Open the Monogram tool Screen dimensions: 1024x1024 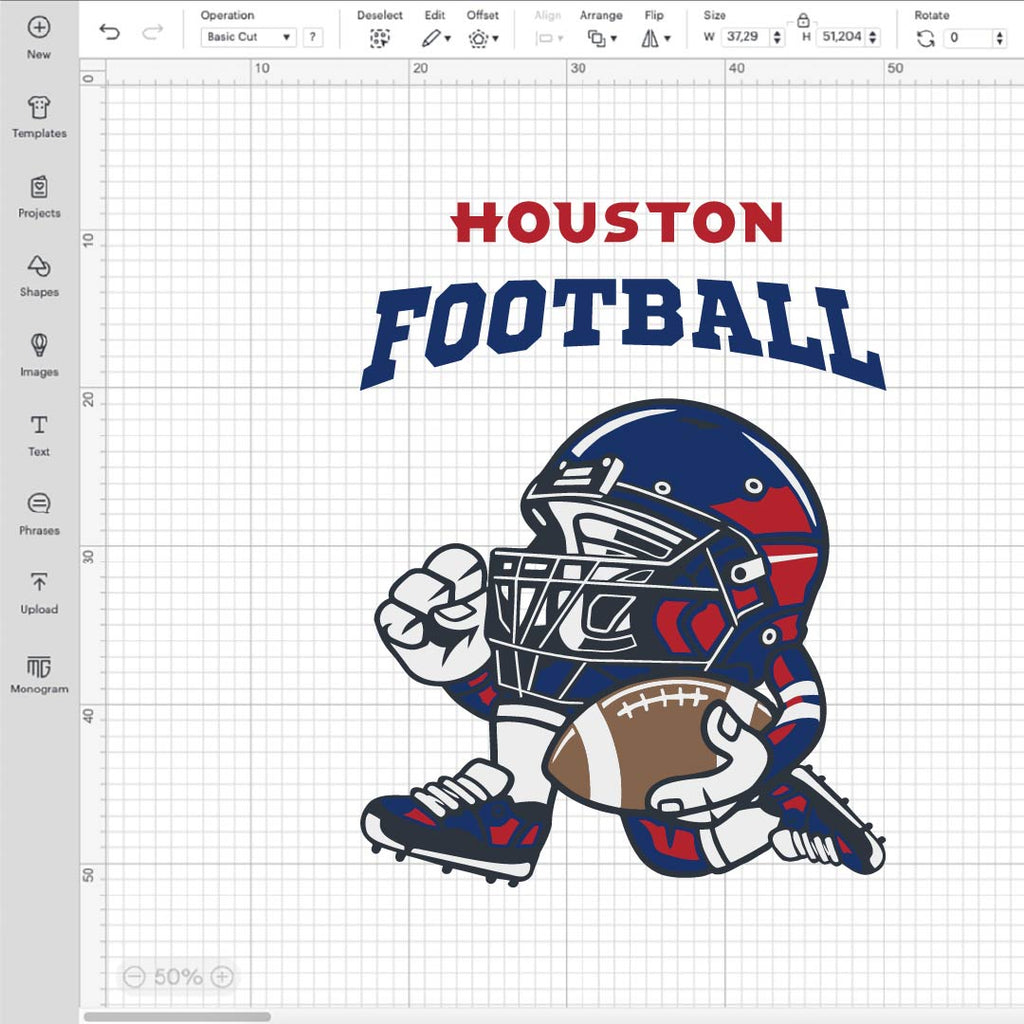(39, 667)
